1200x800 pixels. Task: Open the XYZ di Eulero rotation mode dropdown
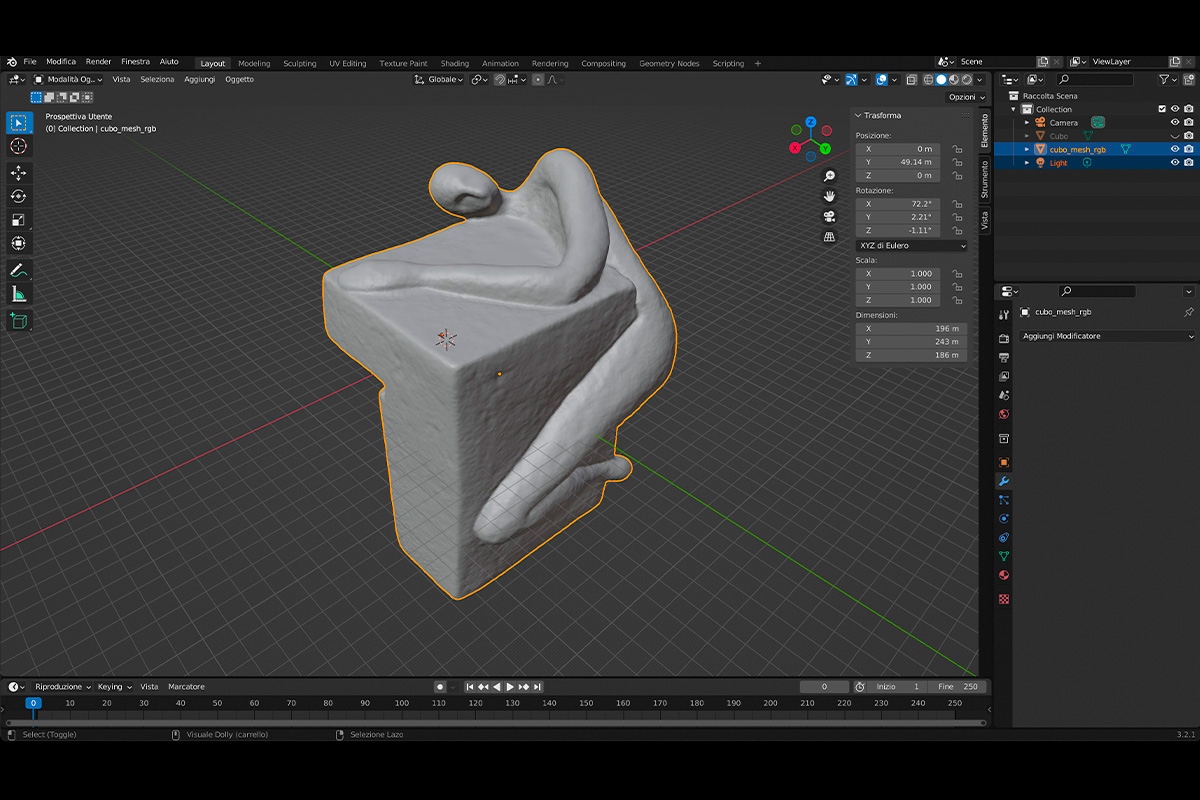click(911, 245)
